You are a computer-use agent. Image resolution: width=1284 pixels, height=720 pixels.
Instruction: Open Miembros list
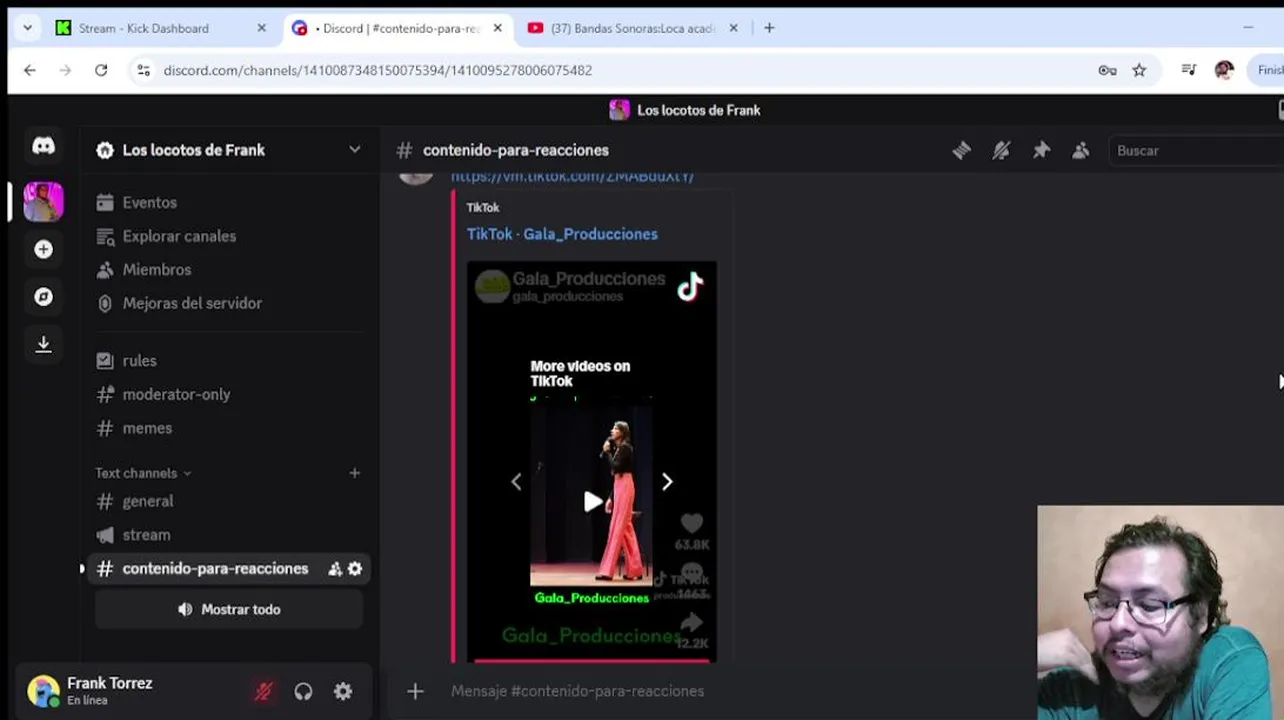pos(228,270)
